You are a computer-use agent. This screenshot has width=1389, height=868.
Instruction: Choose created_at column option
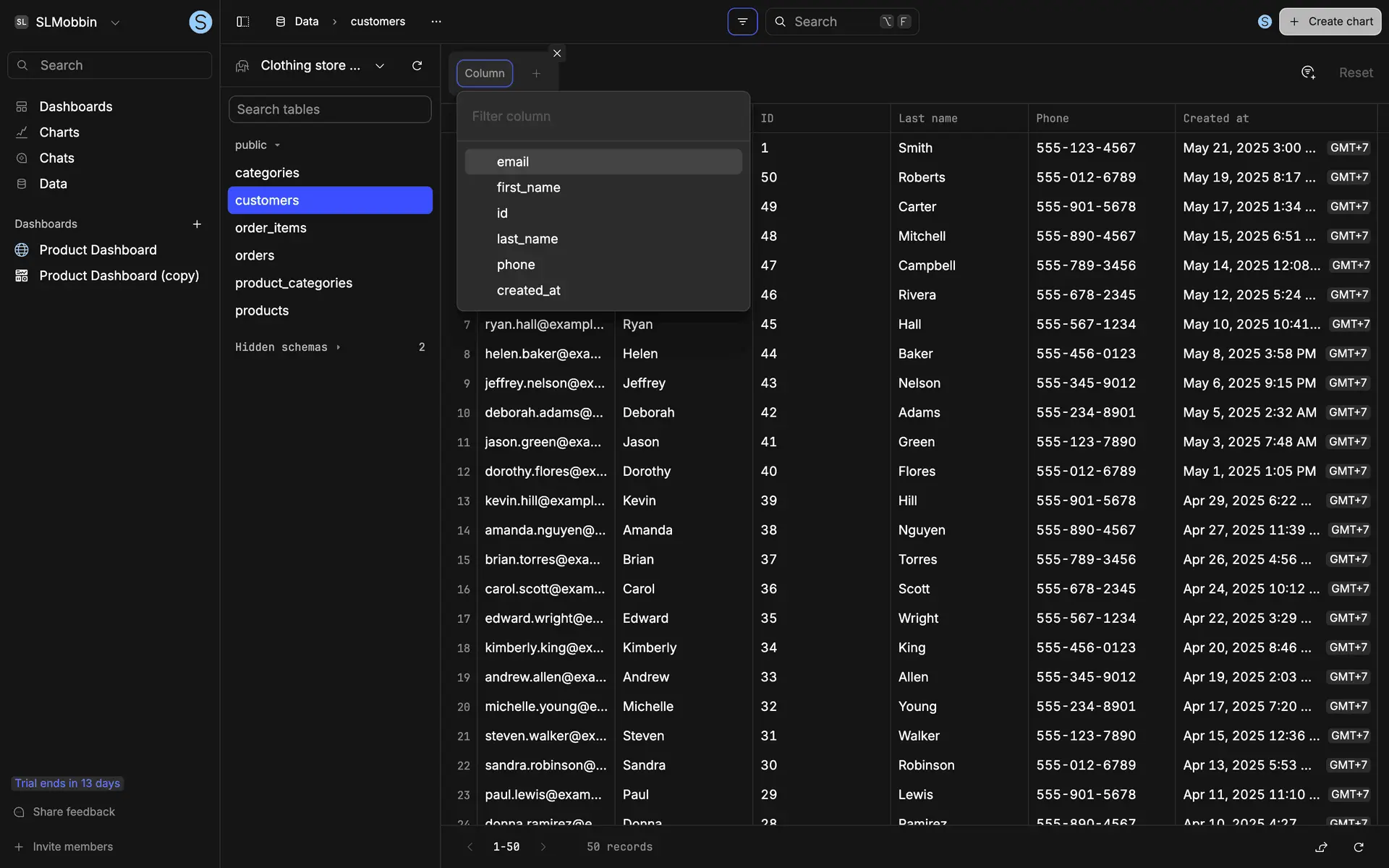[528, 291]
